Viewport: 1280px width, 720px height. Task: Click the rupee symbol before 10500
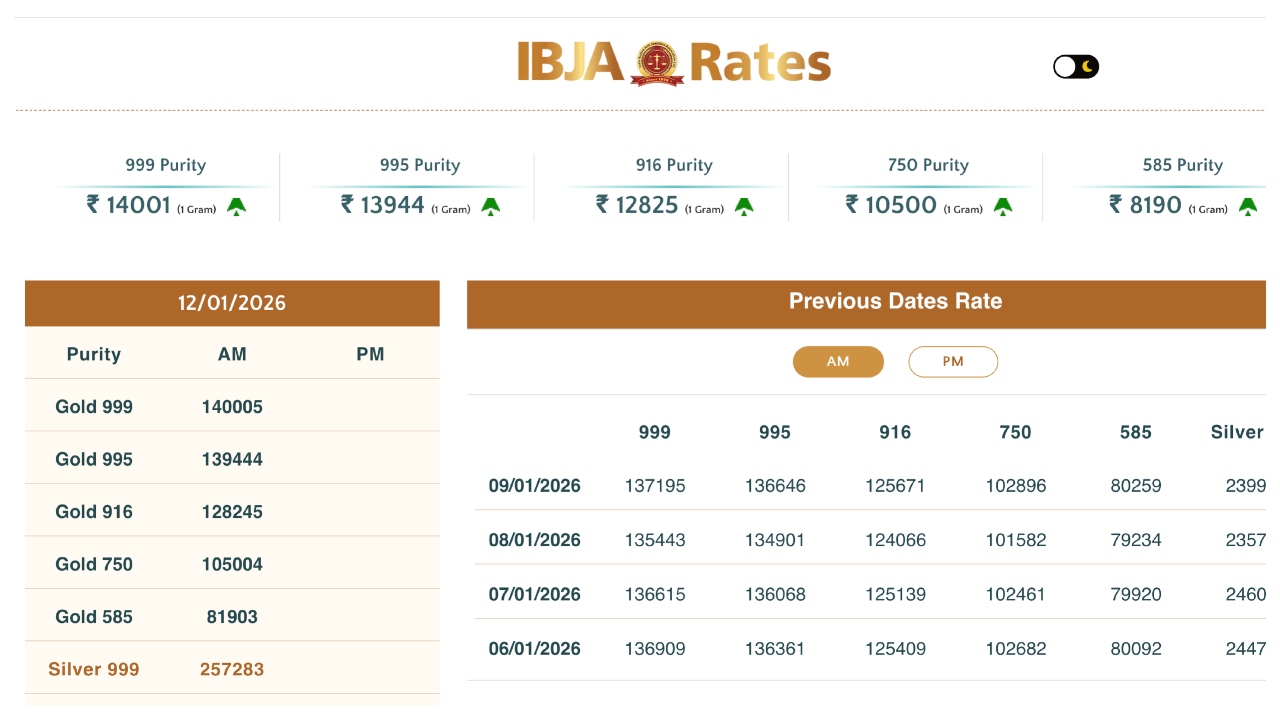(852, 204)
